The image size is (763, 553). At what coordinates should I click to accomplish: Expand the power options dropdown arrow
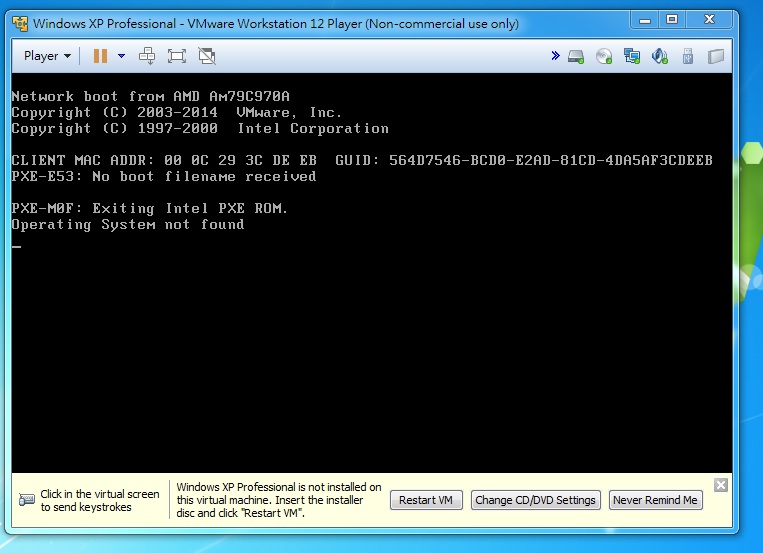click(x=122, y=56)
